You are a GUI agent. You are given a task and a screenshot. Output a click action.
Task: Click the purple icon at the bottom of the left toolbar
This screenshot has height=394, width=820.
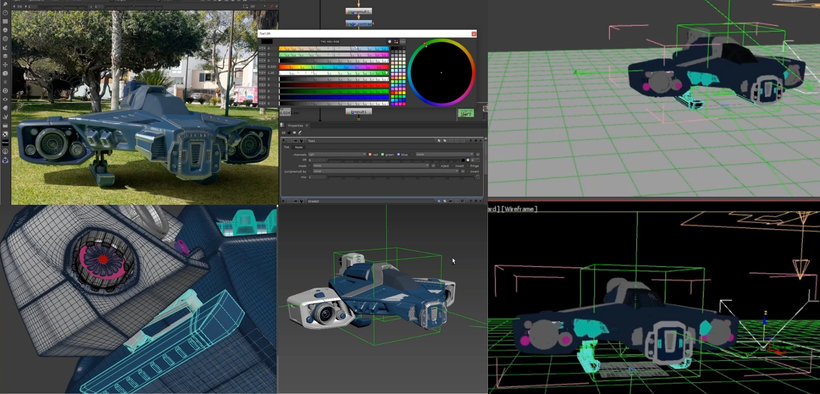[5, 161]
